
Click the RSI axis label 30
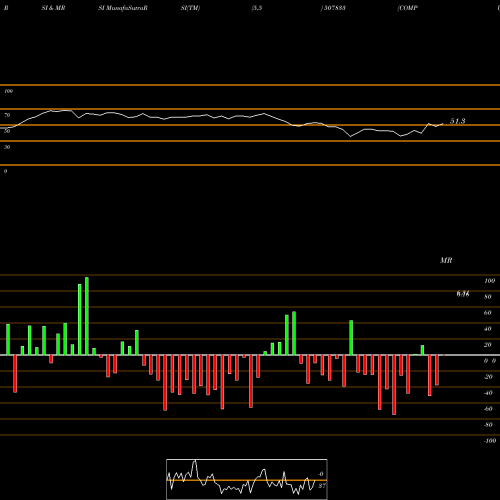coord(7,147)
